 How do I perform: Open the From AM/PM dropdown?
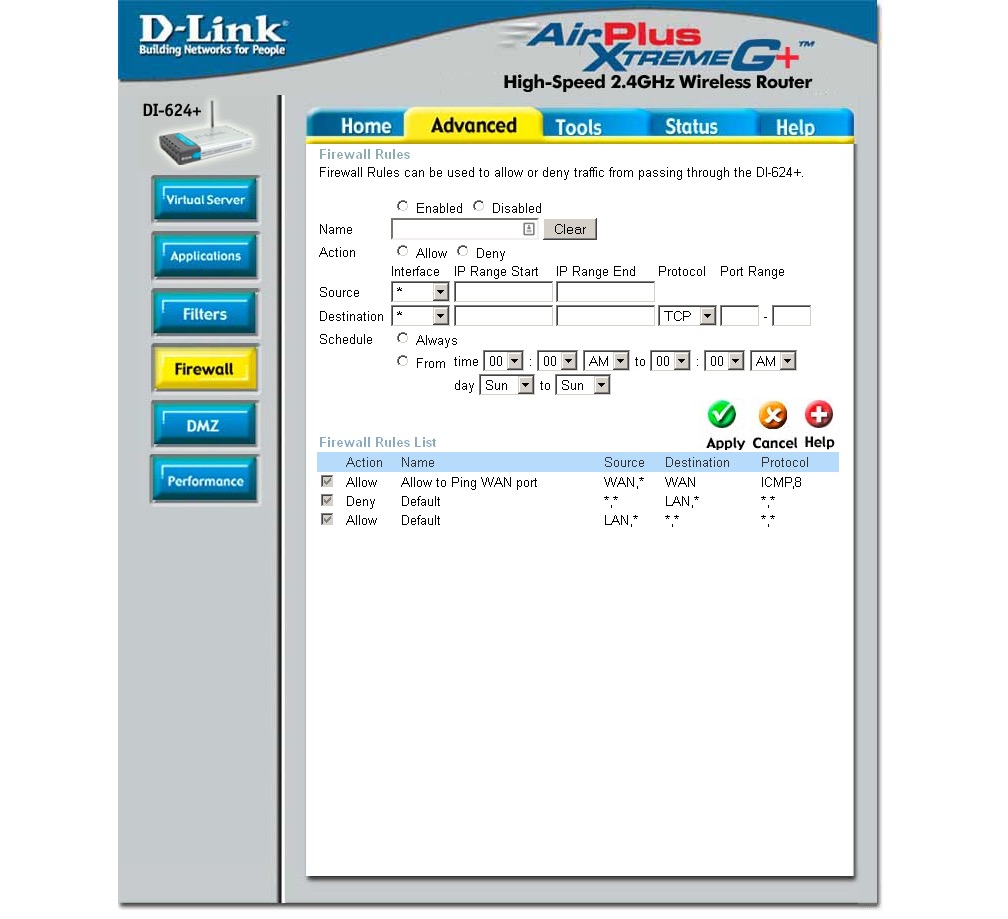(606, 361)
